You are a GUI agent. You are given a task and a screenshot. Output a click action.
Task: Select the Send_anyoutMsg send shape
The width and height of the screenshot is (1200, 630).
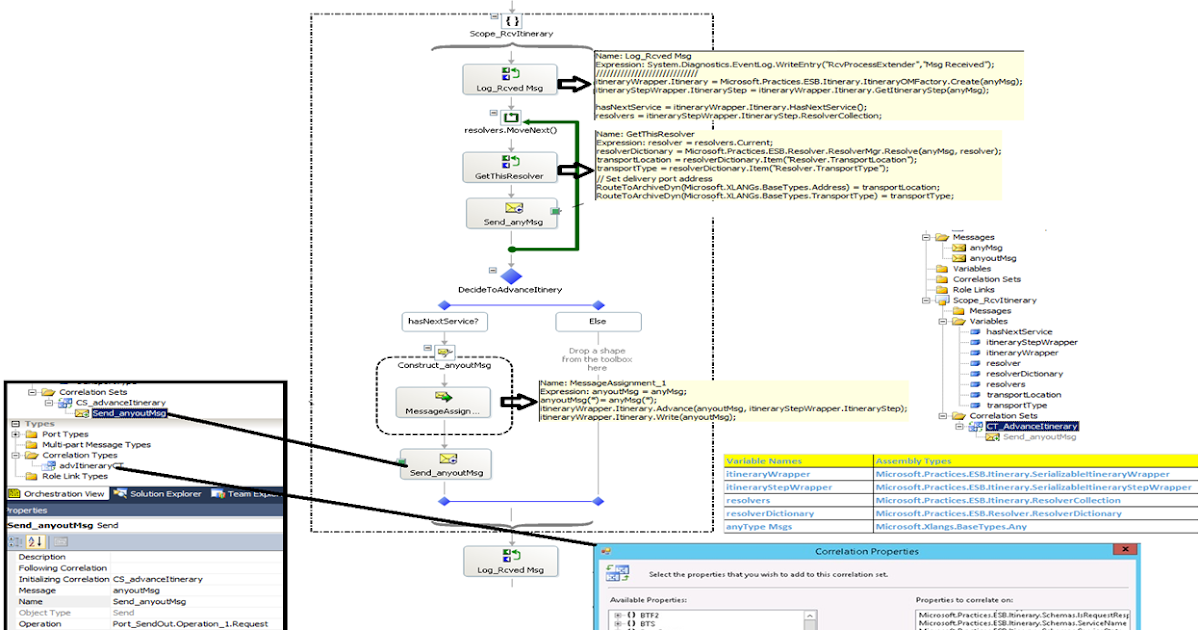(448, 464)
